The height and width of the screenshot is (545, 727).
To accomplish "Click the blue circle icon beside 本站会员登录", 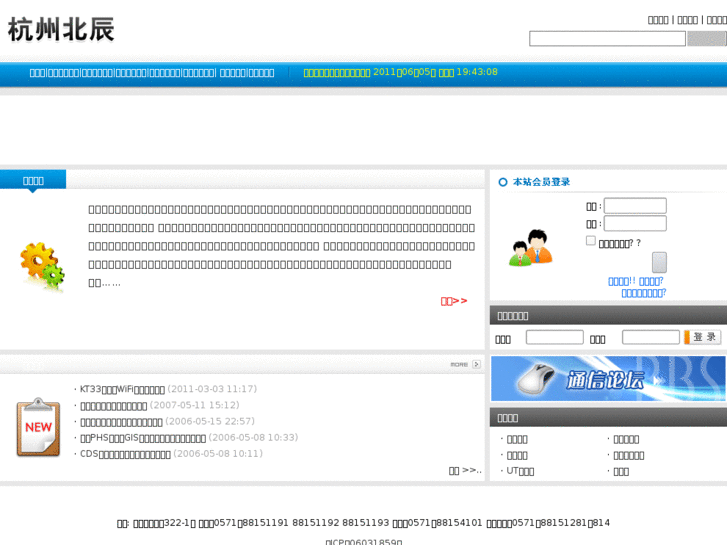I will click(x=503, y=182).
